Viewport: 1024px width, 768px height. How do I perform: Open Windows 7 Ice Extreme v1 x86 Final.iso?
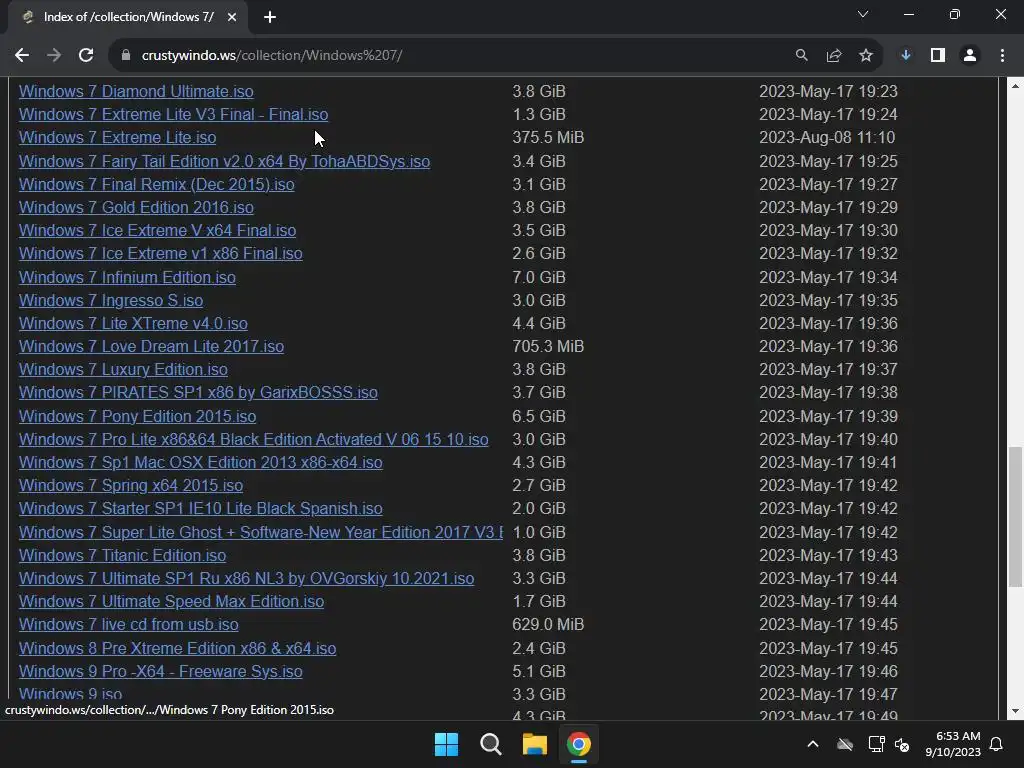[161, 253]
